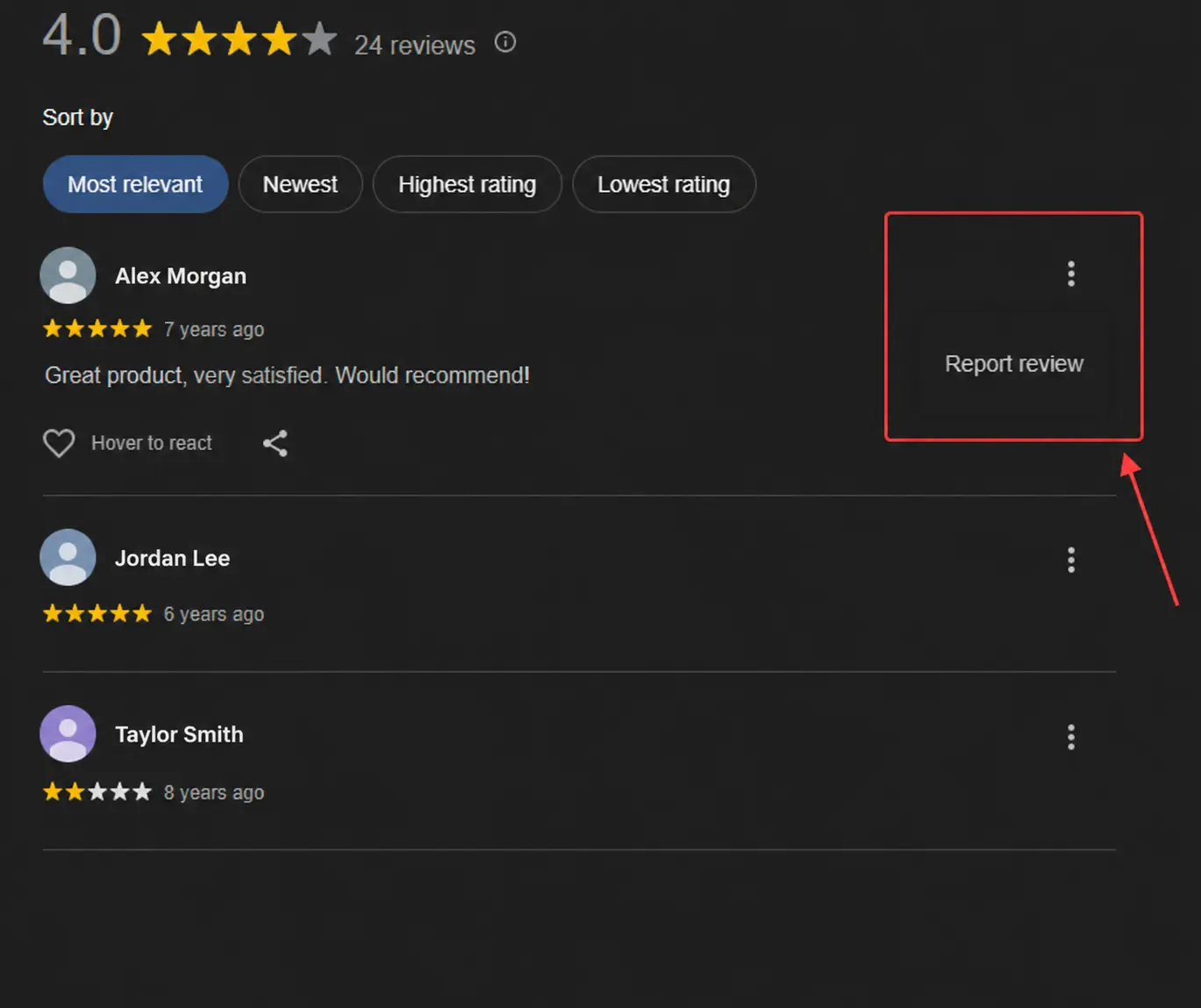
Task: Click the Taylor Smith reviewer name
Action: click(179, 735)
